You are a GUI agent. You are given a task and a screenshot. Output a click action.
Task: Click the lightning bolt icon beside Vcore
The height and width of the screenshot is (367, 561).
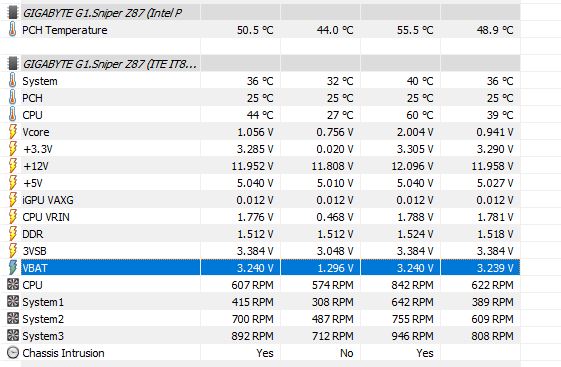(13, 132)
